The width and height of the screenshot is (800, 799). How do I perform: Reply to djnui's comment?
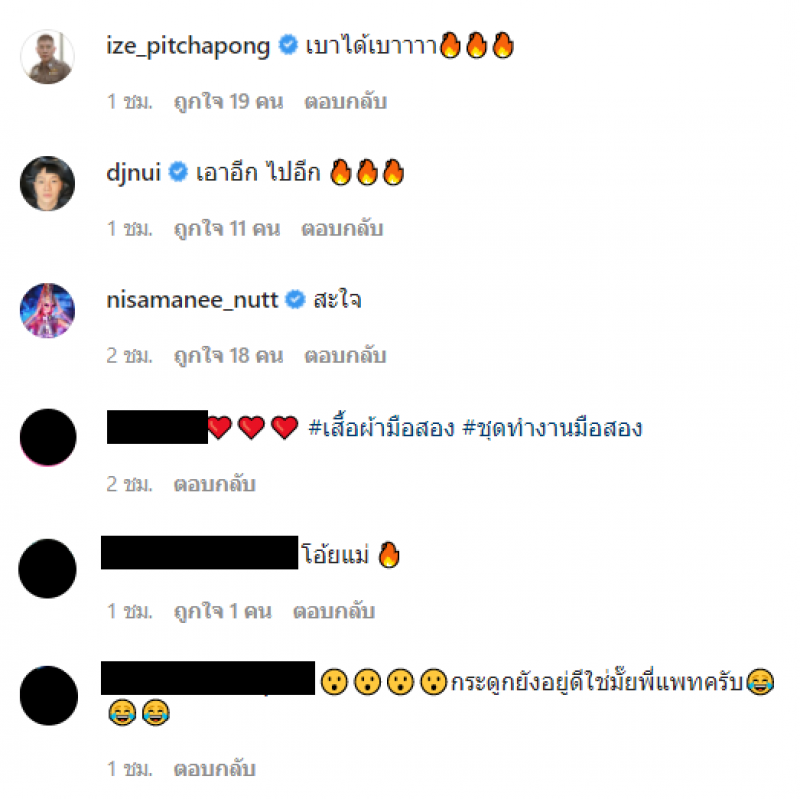click(x=342, y=229)
